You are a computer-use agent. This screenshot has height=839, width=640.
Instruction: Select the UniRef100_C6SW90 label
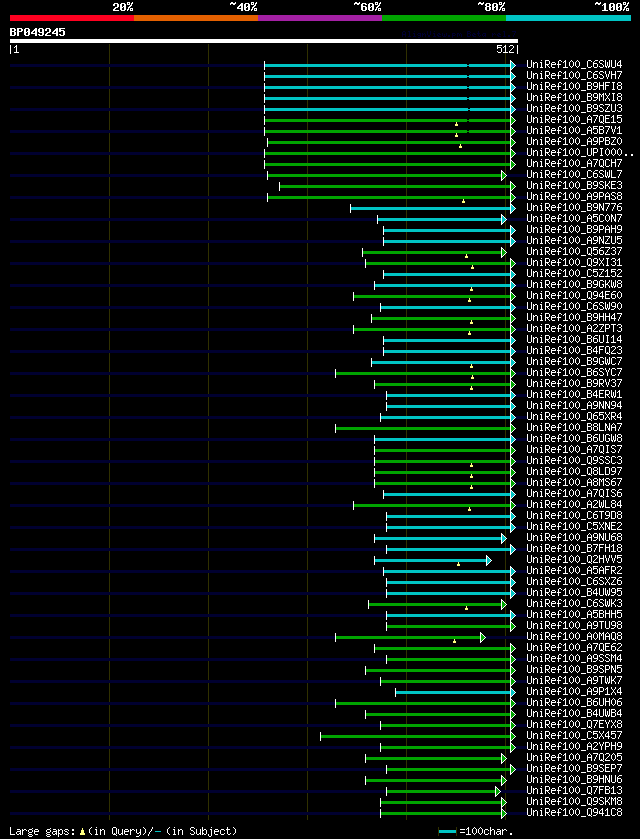(x=574, y=307)
